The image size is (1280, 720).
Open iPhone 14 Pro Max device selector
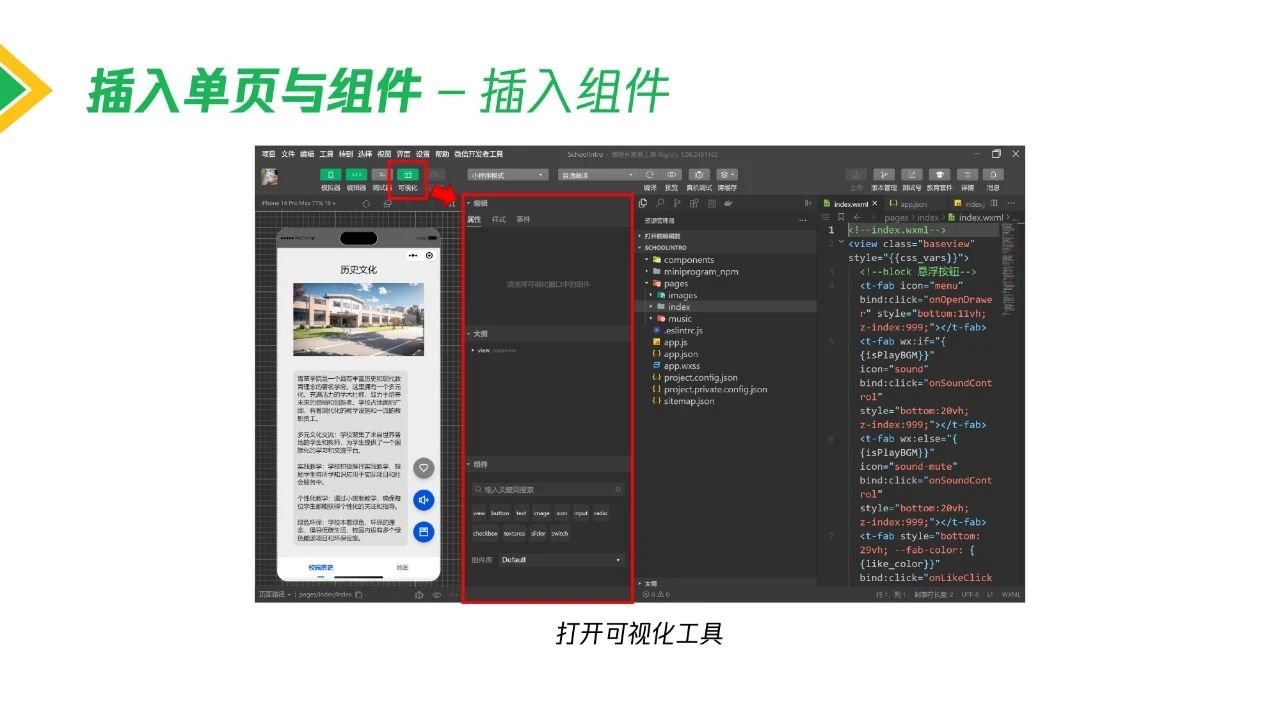pos(299,203)
